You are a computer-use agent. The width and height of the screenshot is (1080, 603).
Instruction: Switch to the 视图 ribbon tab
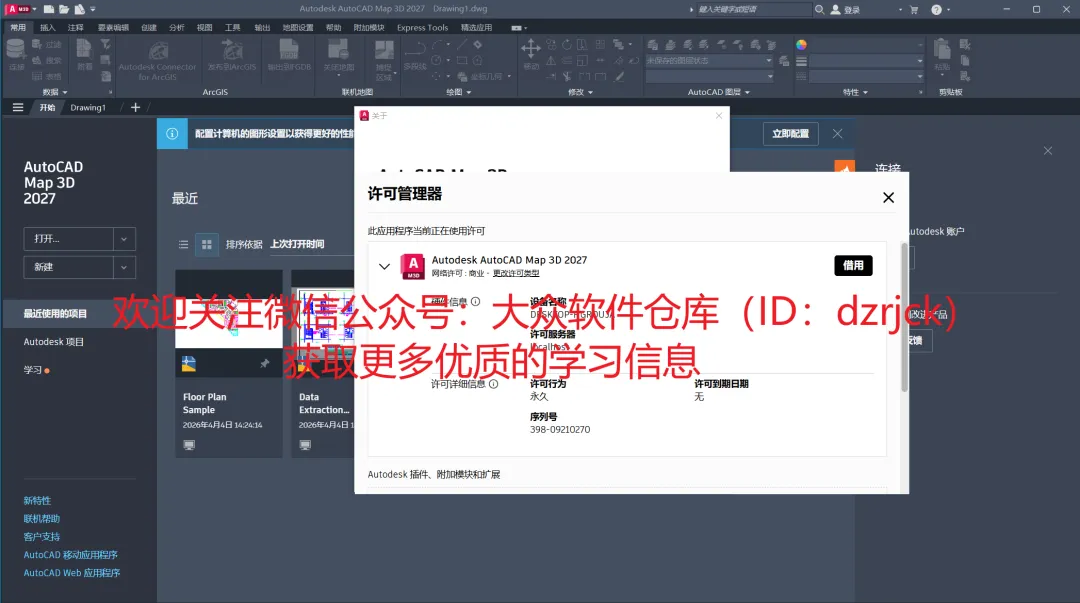(x=205, y=28)
